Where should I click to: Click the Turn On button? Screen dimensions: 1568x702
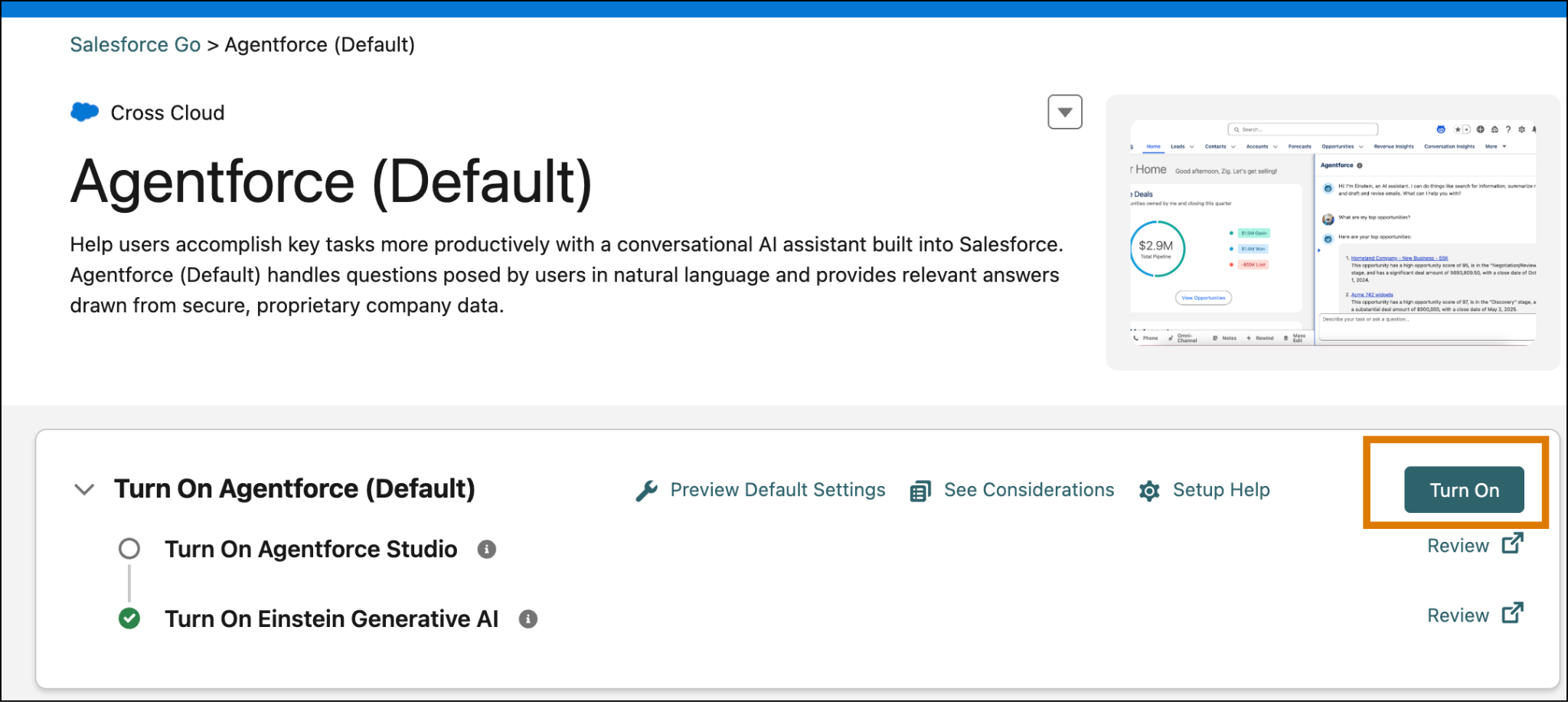(x=1464, y=490)
